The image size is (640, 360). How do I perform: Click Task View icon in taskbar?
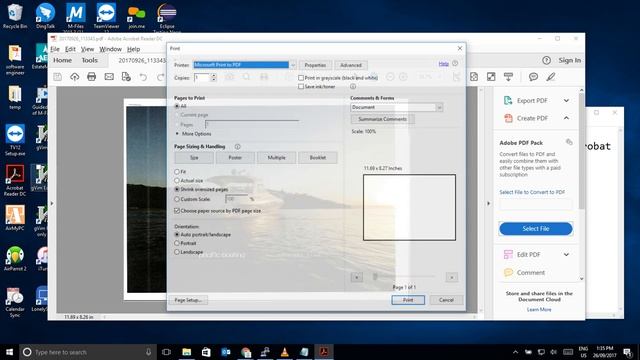pos(166,352)
